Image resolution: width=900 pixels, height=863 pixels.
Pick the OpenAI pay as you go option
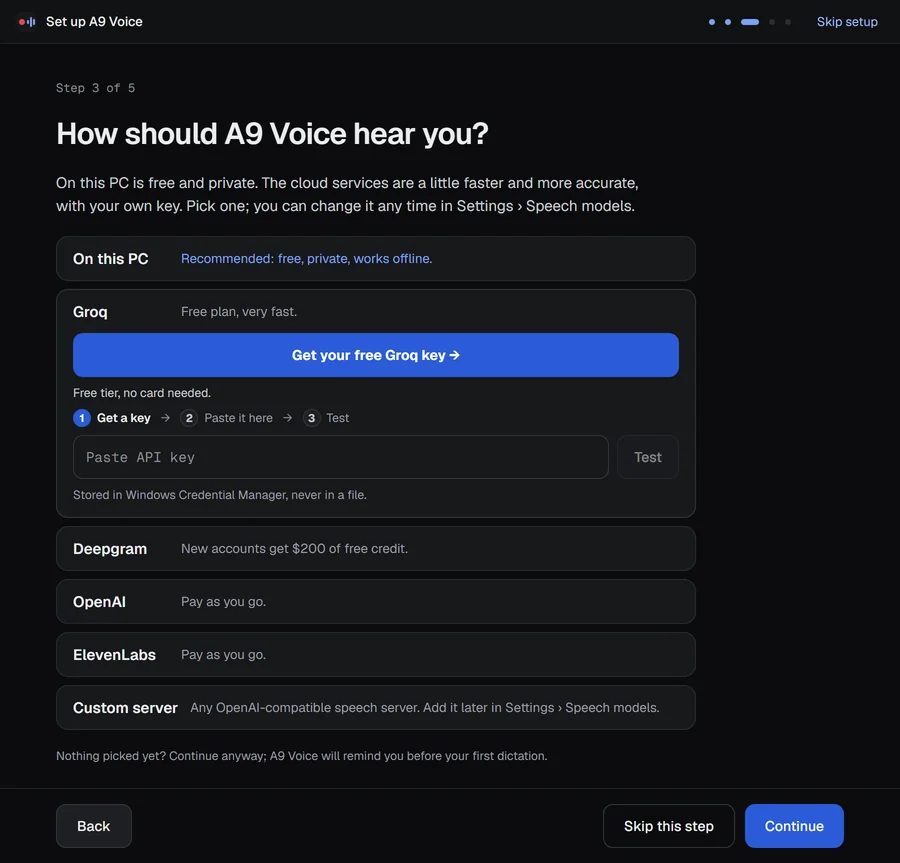click(x=376, y=602)
